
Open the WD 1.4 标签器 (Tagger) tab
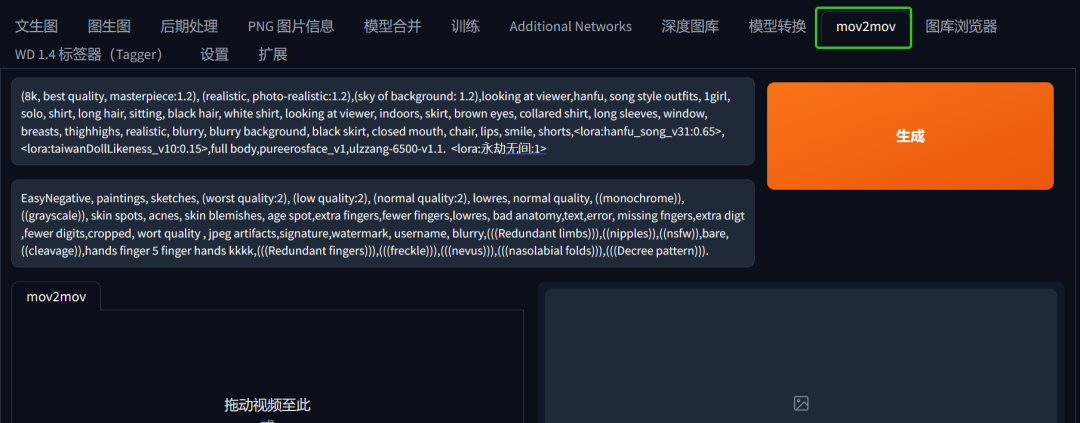click(x=92, y=54)
